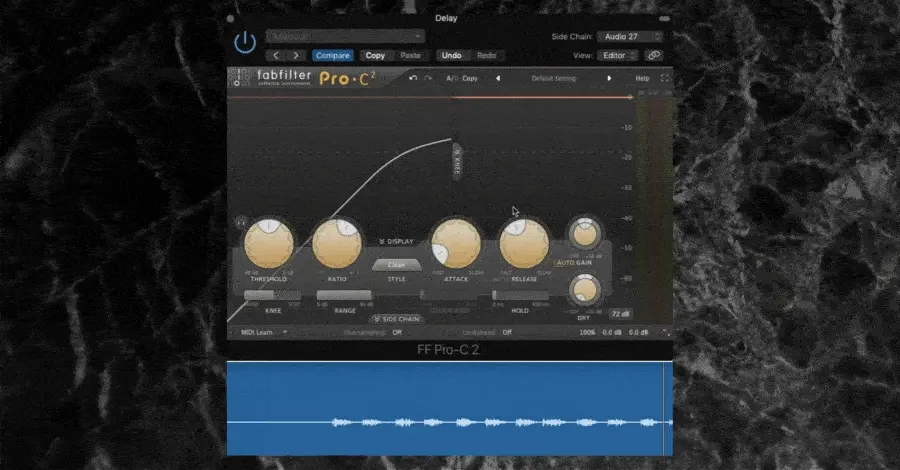Click the Attack knob

(x=456, y=244)
